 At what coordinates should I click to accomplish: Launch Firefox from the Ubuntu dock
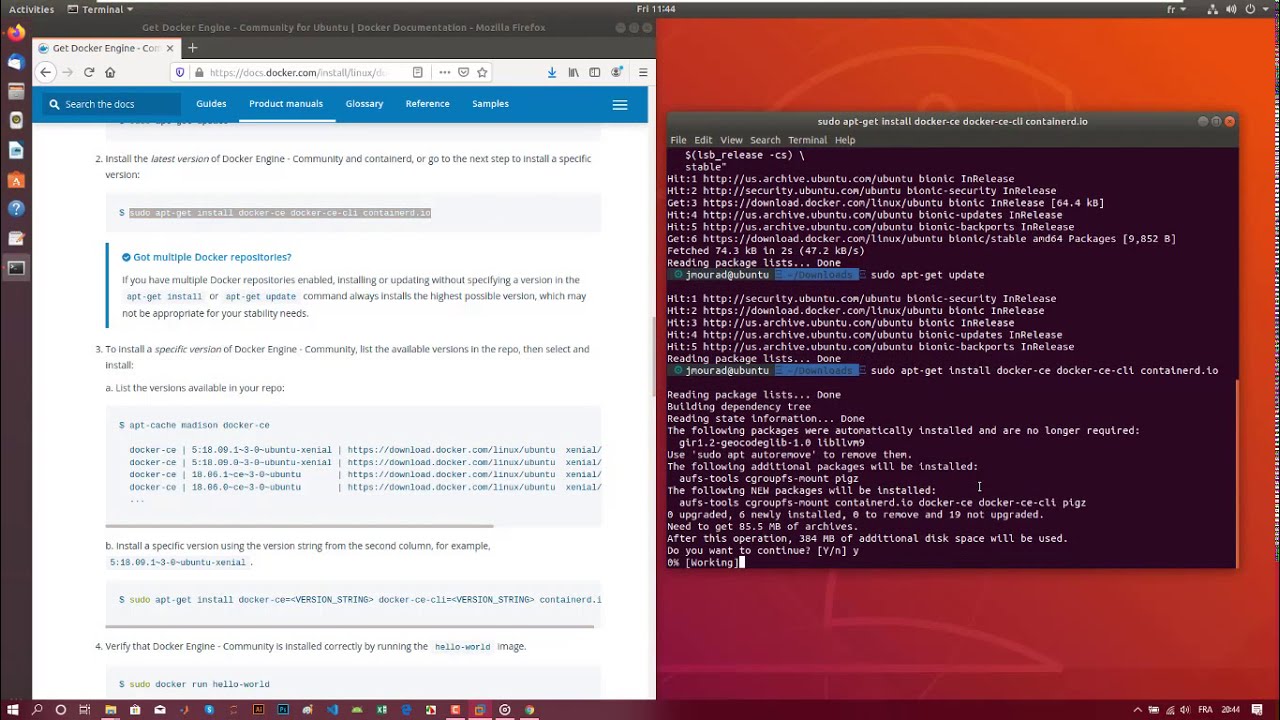coord(16,33)
